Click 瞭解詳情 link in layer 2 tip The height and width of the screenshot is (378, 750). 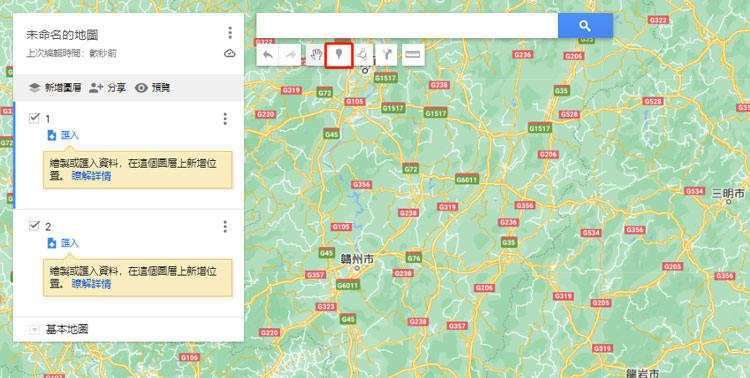[91, 284]
